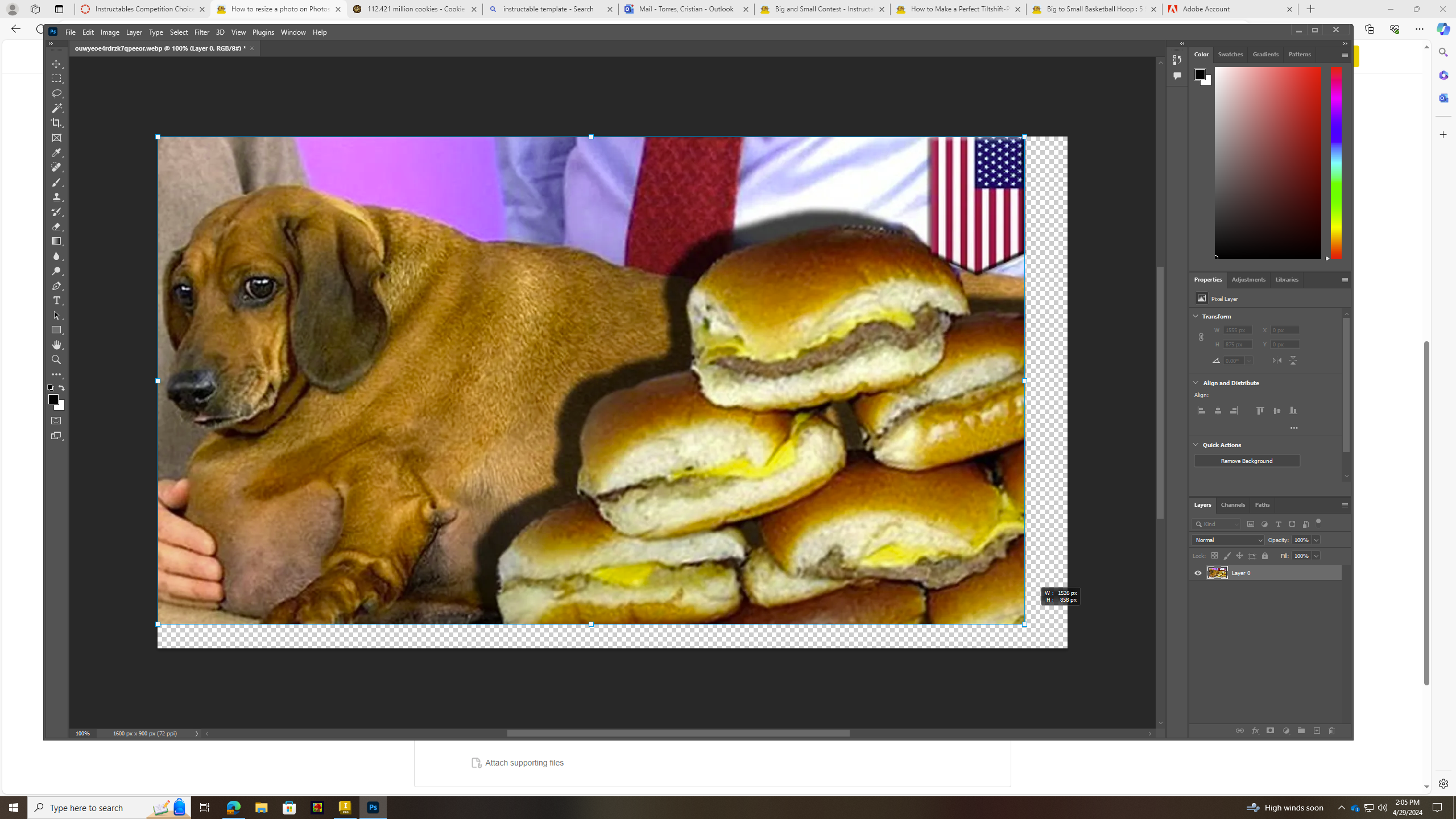Open the Layers panel options menu
This screenshot has width=1456, height=819.
pyautogui.click(x=1345, y=505)
